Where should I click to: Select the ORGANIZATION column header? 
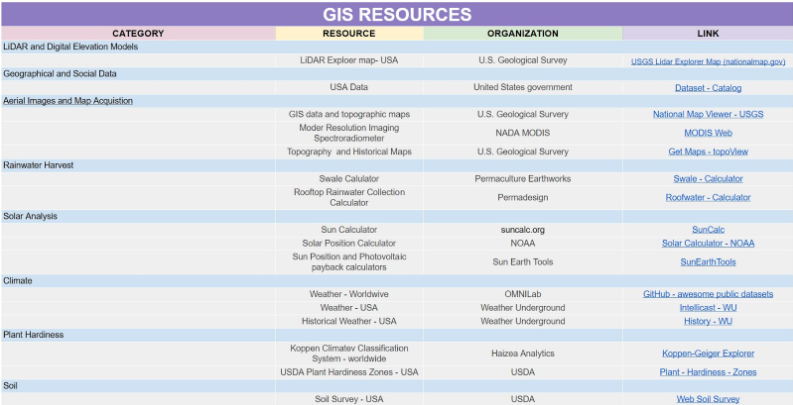[523, 33]
